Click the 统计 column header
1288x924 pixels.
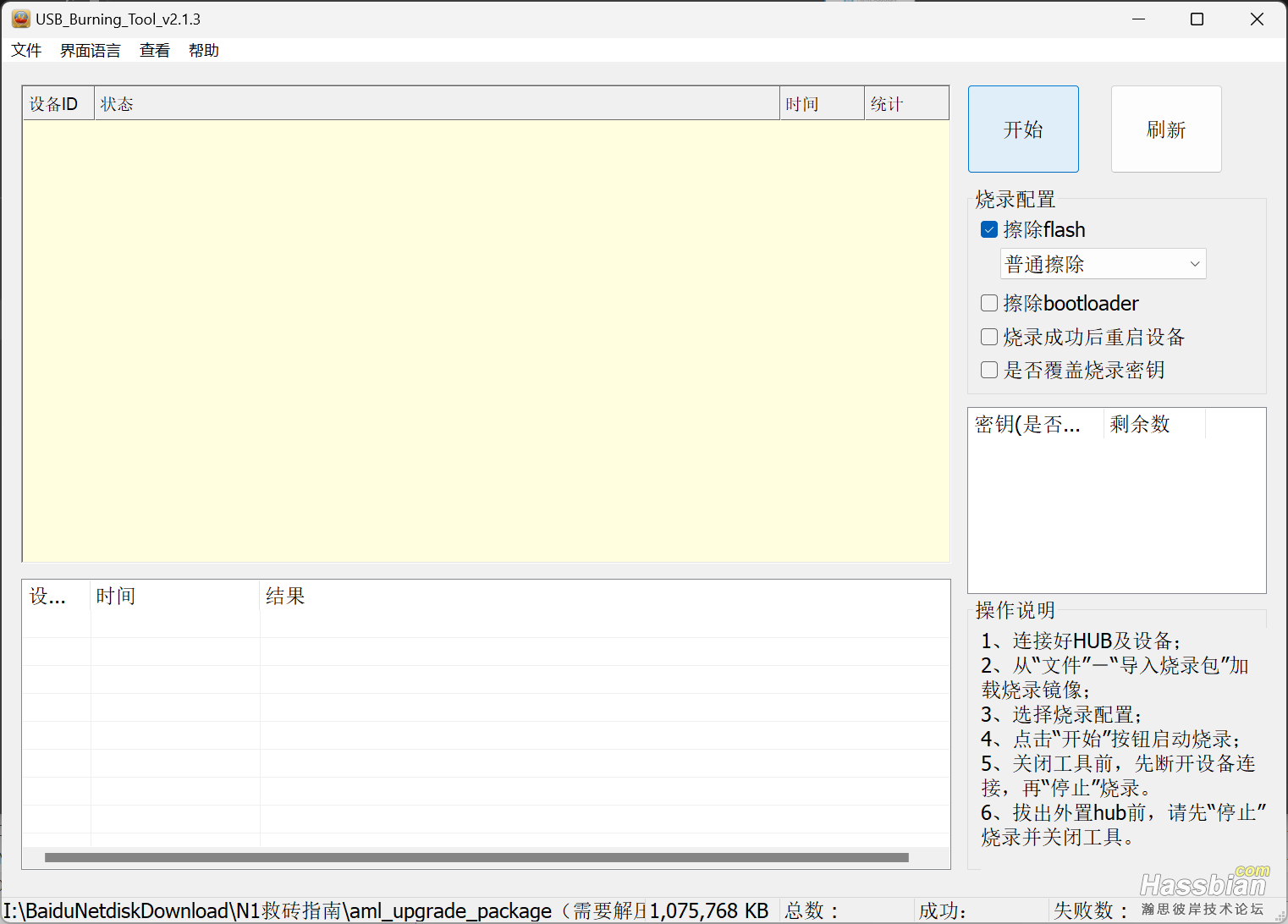pos(906,103)
